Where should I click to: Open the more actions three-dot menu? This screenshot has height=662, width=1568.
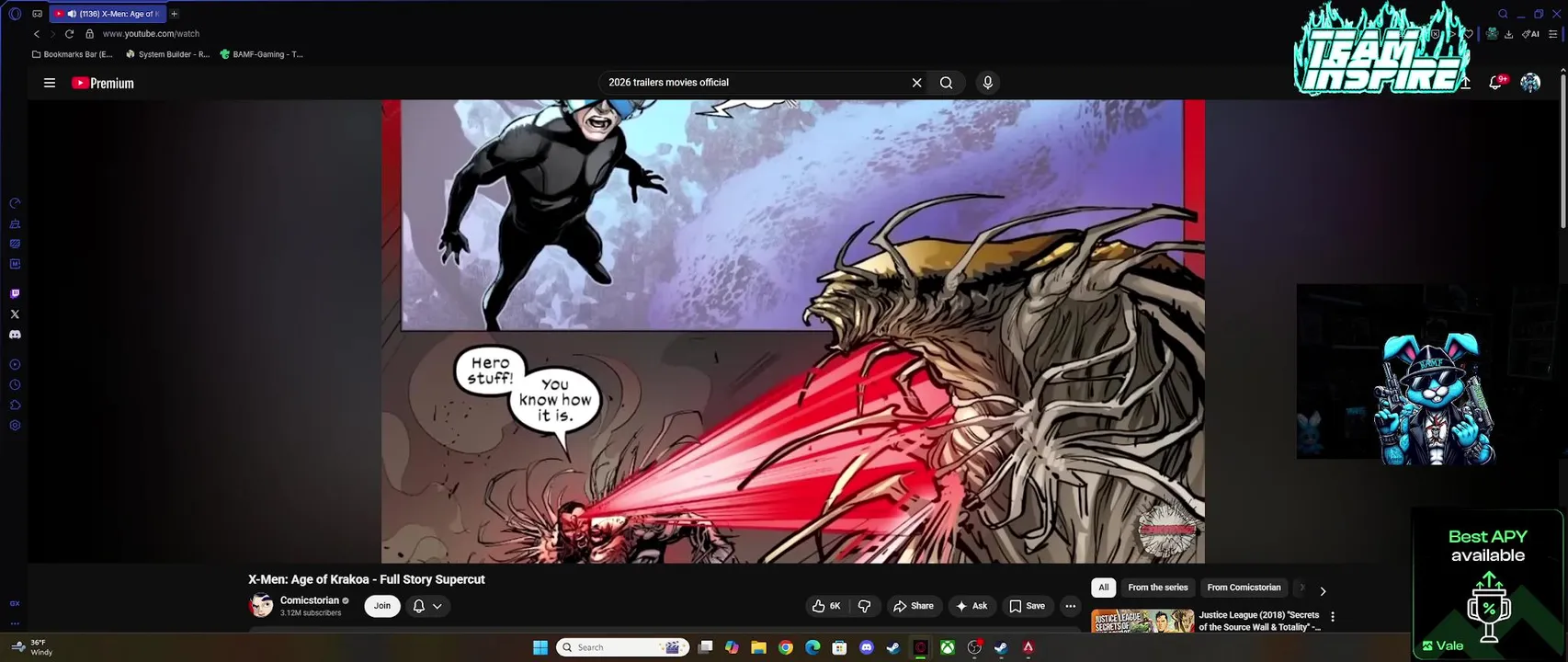tap(1070, 606)
